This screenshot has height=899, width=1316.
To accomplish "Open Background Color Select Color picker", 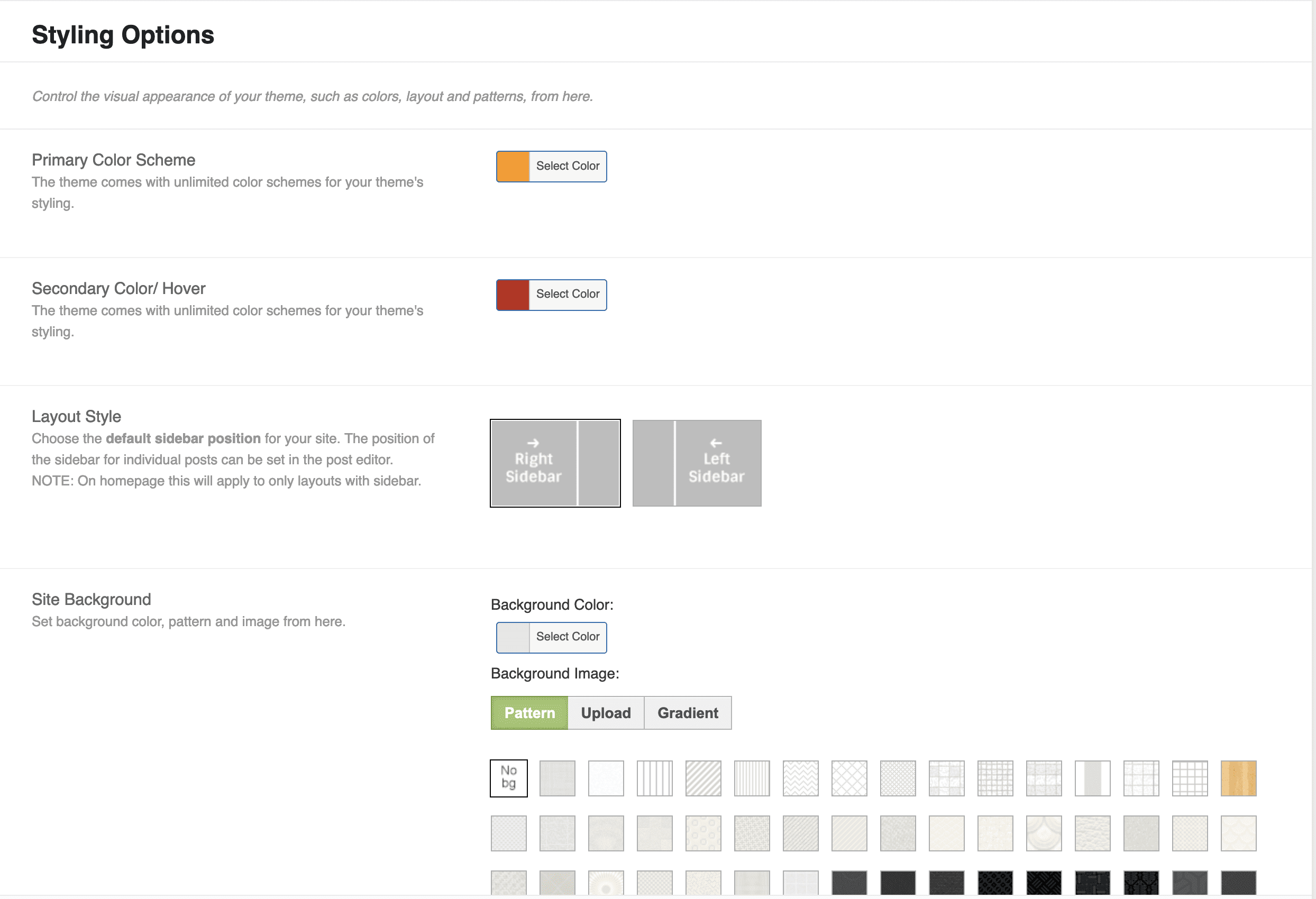I will point(568,637).
